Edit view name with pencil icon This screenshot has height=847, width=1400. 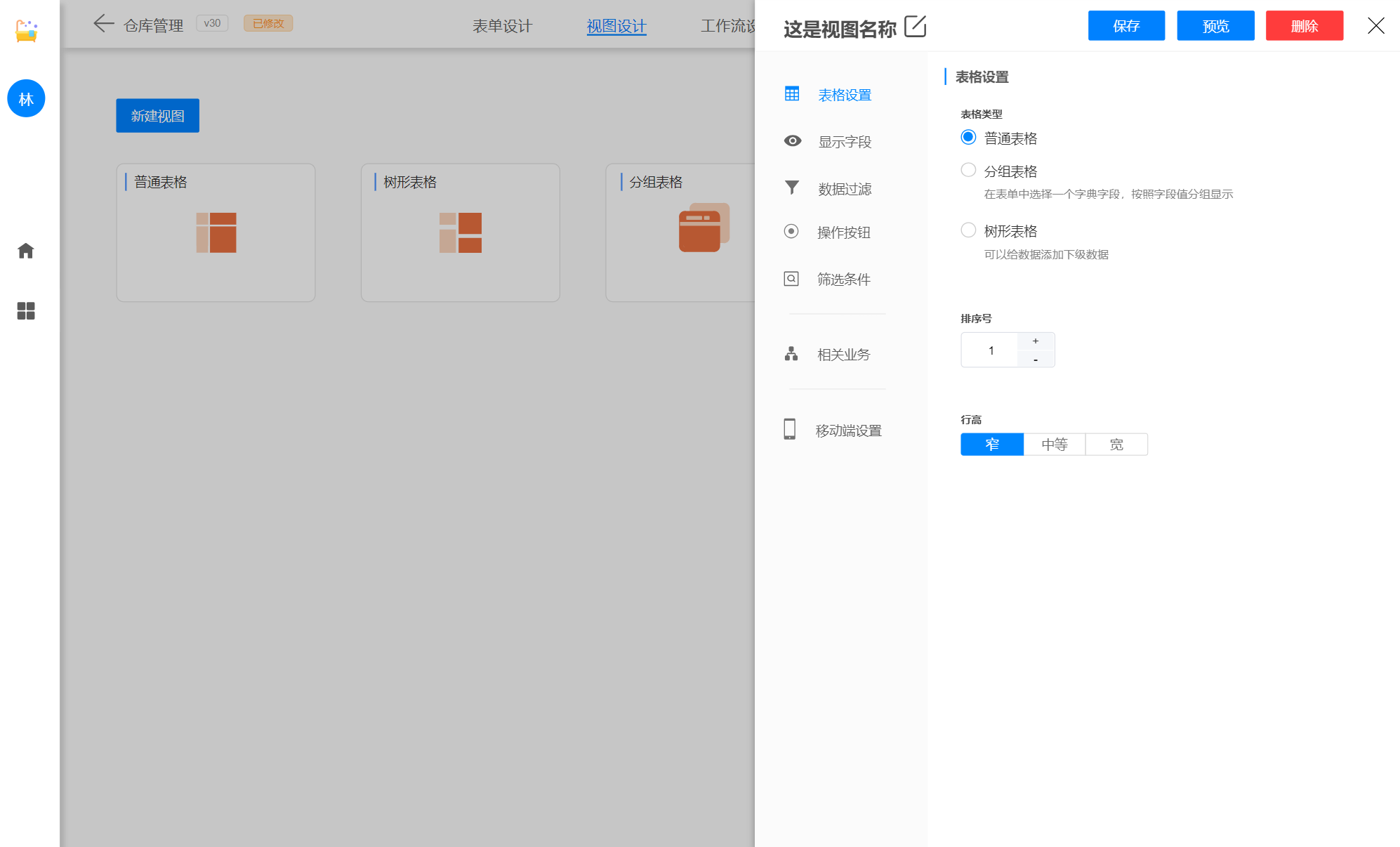[915, 27]
